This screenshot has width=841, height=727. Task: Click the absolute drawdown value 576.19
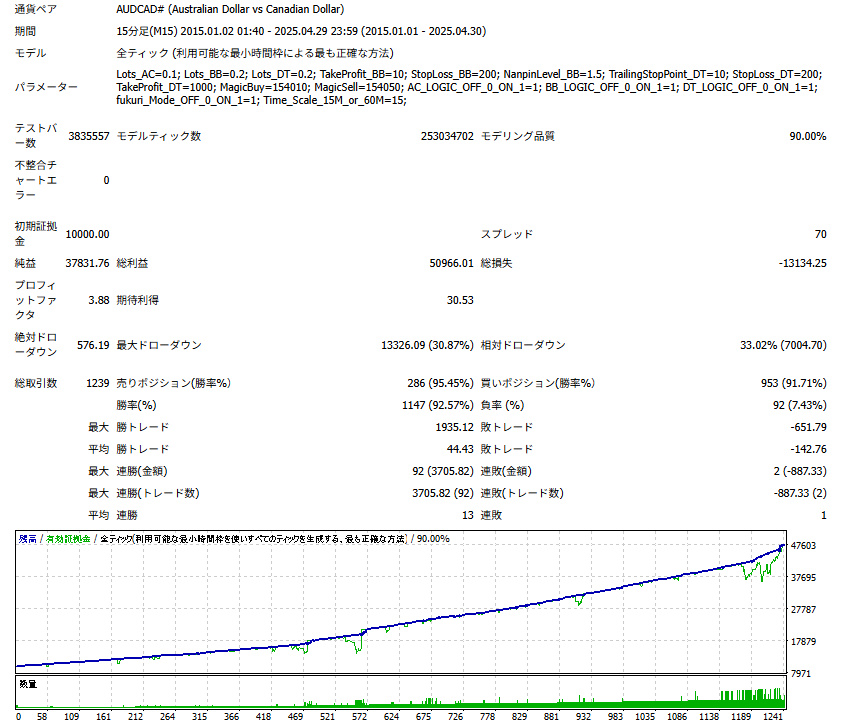93,346
